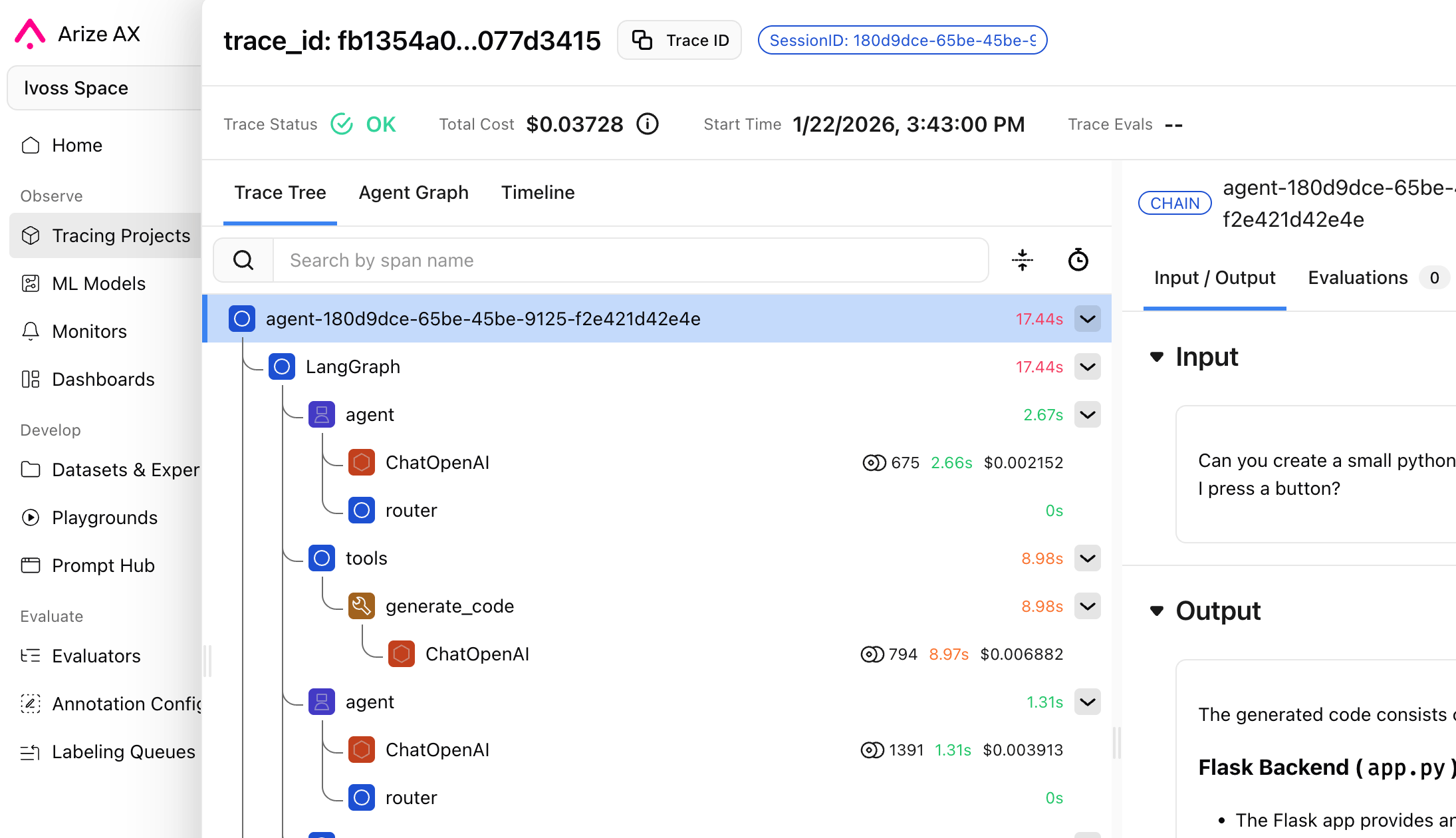Click the SessionID link badge

902,41
